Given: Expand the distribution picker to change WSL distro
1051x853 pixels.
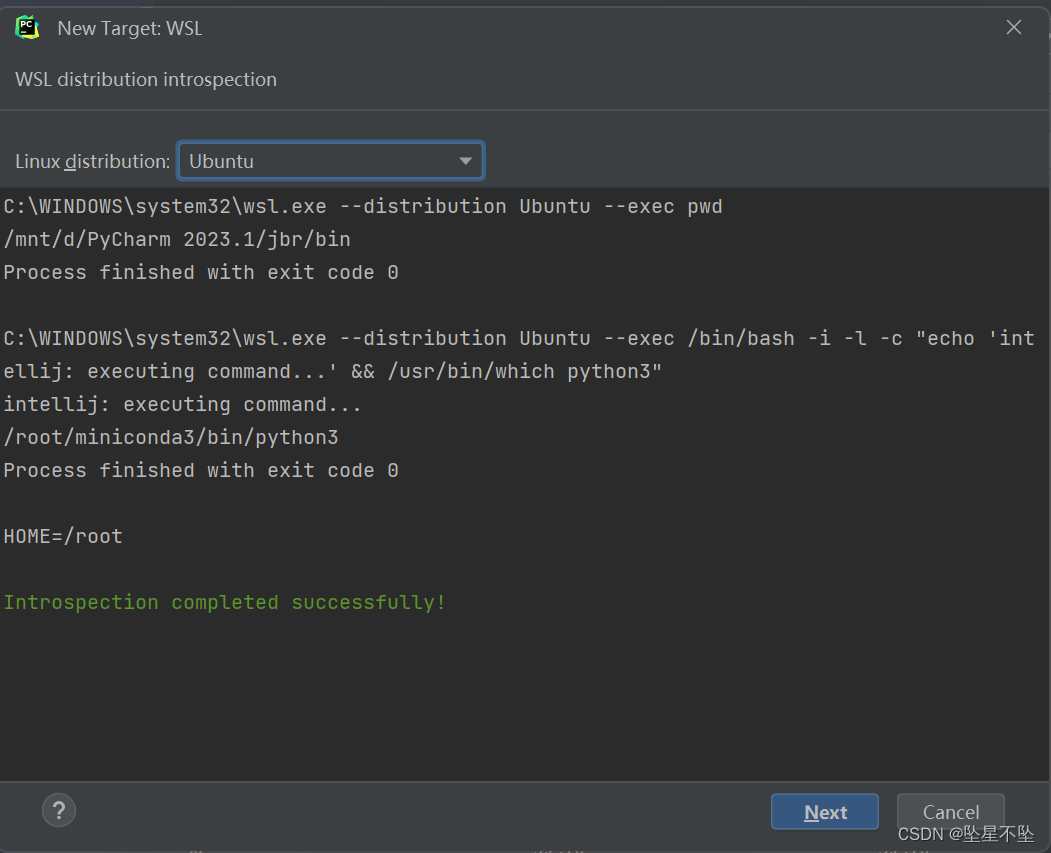Looking at the screenshot, I should click(465, 160).
